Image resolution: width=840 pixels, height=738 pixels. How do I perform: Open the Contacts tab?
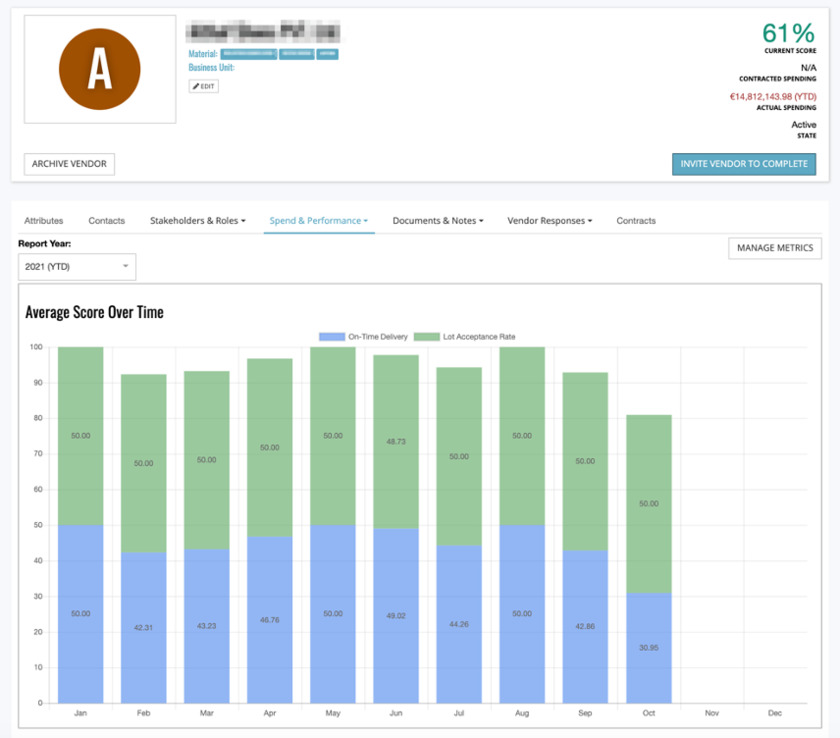pos(106,221)
